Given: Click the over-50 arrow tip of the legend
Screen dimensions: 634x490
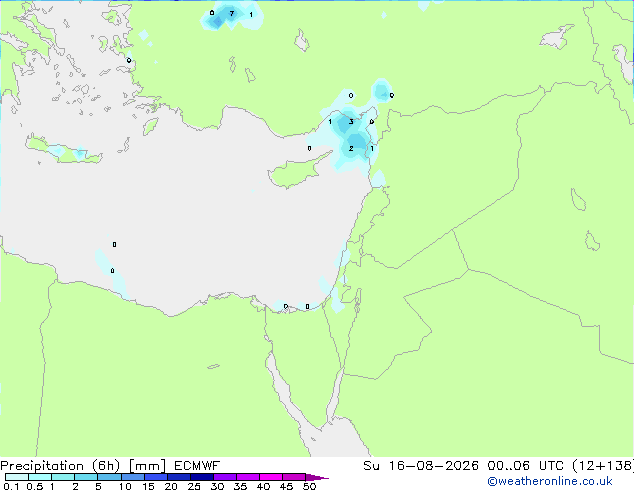Looking at the screenshot, I should [317, 477].
